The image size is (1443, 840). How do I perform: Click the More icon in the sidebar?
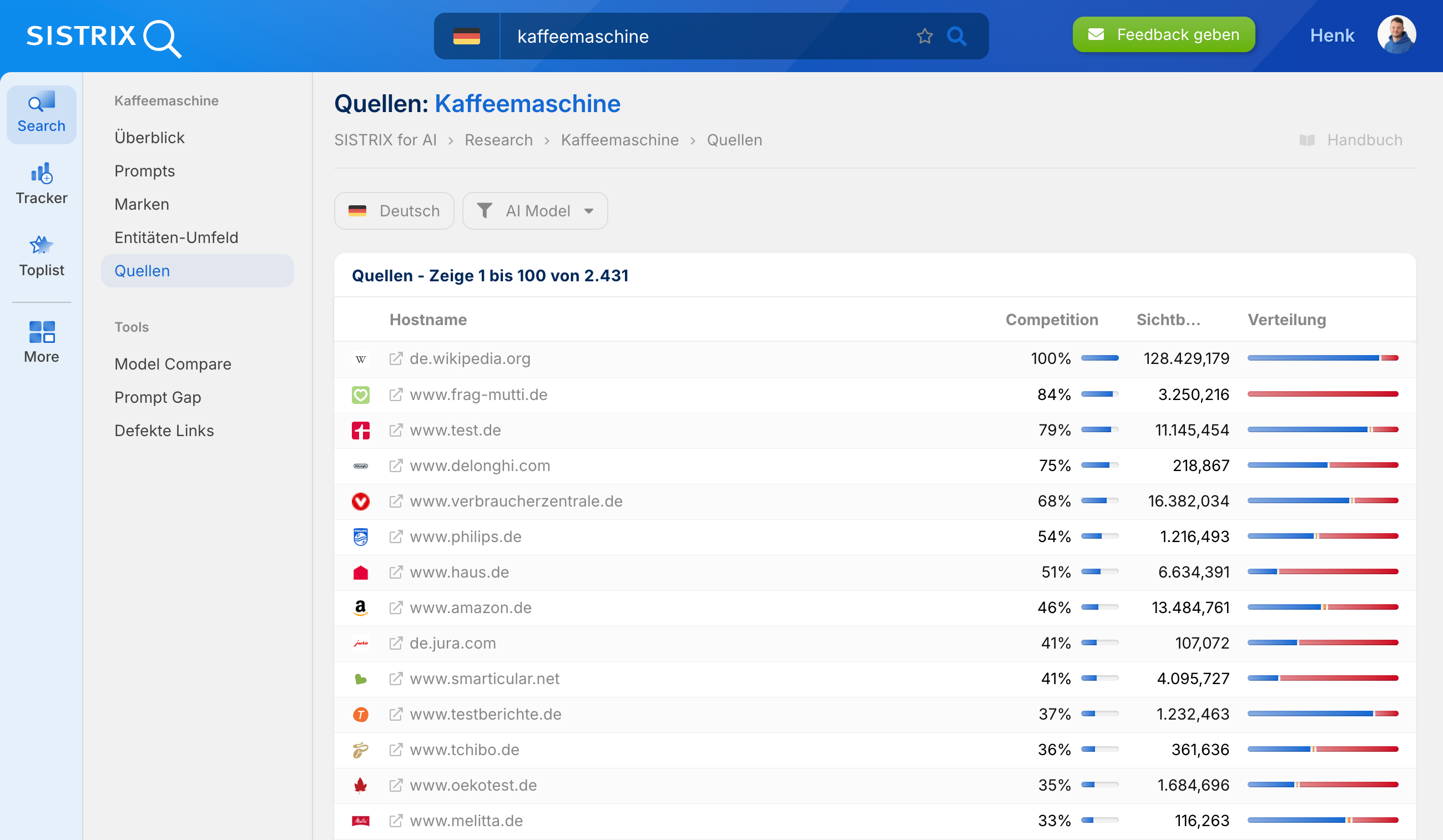41,341
